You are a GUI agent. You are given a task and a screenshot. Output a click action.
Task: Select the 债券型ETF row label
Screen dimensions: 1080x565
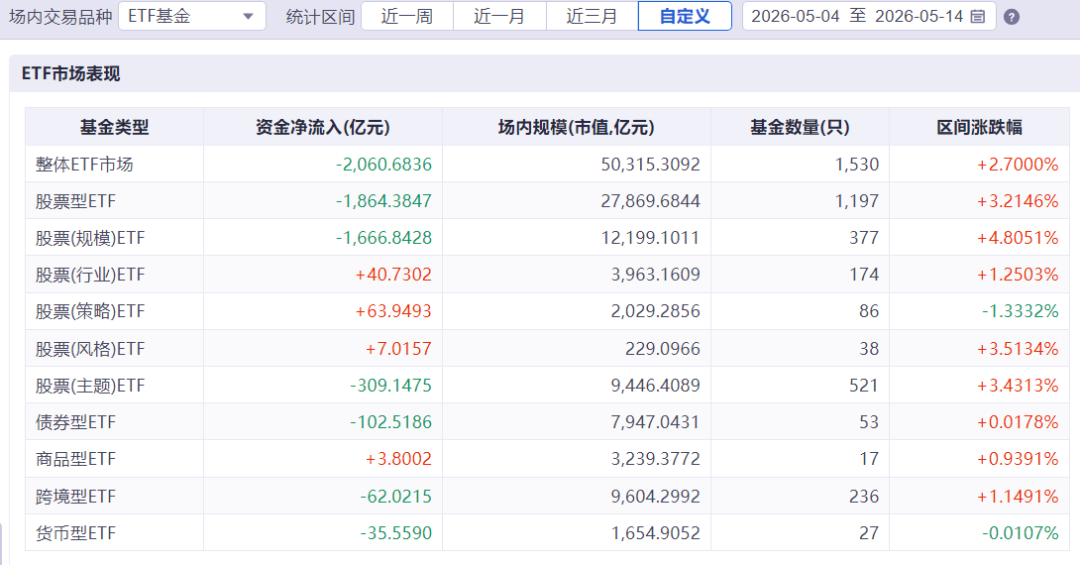(x=76, y=422)
